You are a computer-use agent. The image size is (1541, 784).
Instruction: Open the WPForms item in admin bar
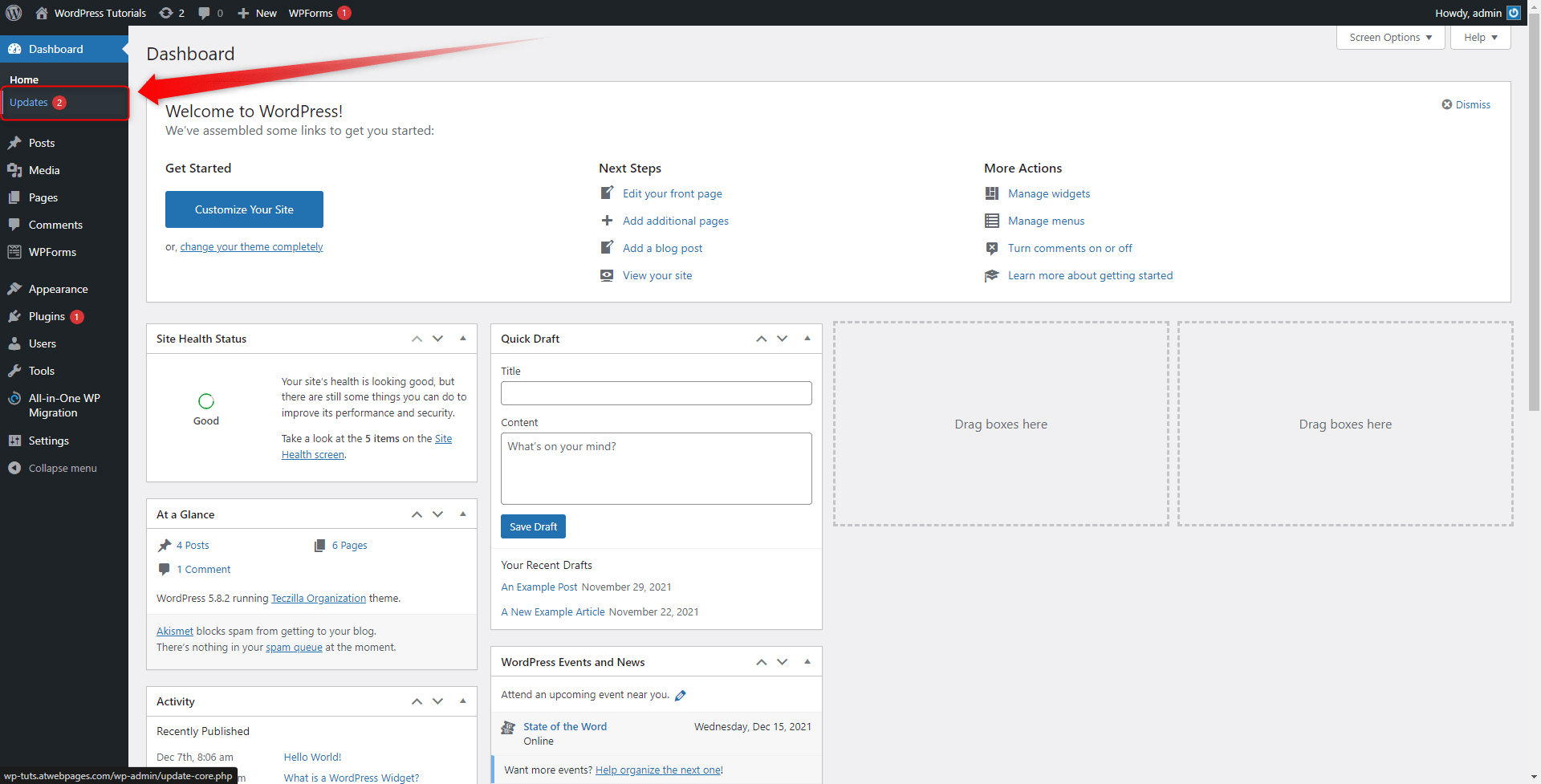pos(319,13)
